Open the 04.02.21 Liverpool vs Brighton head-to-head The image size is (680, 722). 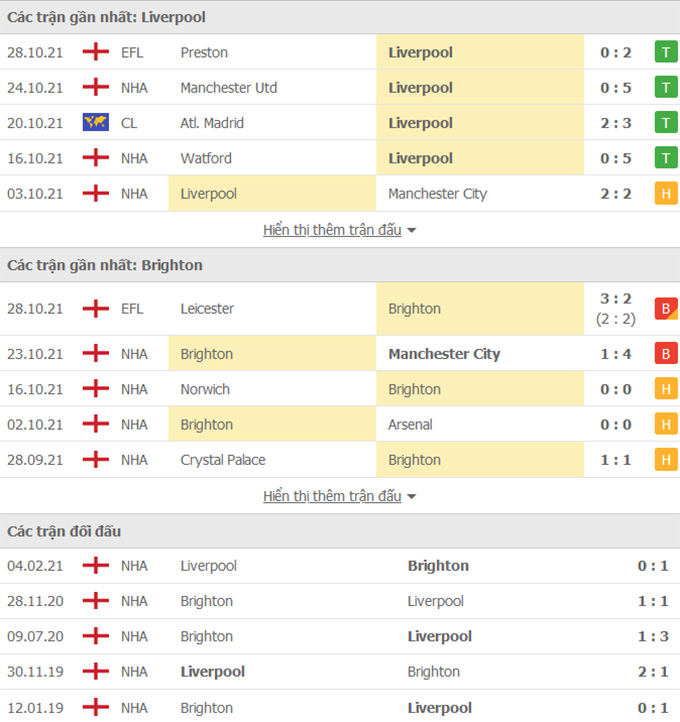pos(340,566)
